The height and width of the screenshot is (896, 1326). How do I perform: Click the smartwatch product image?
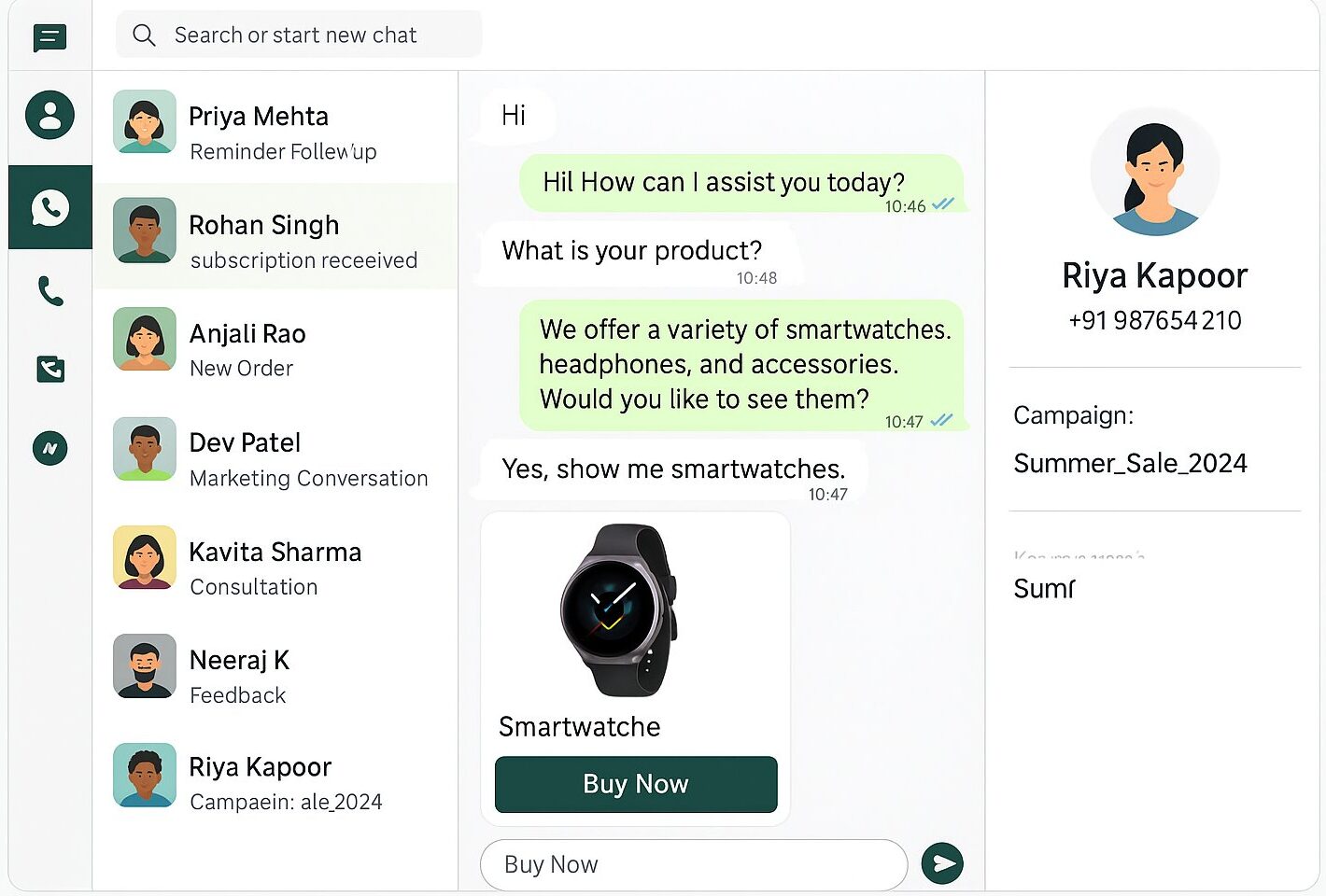(616, 610)
